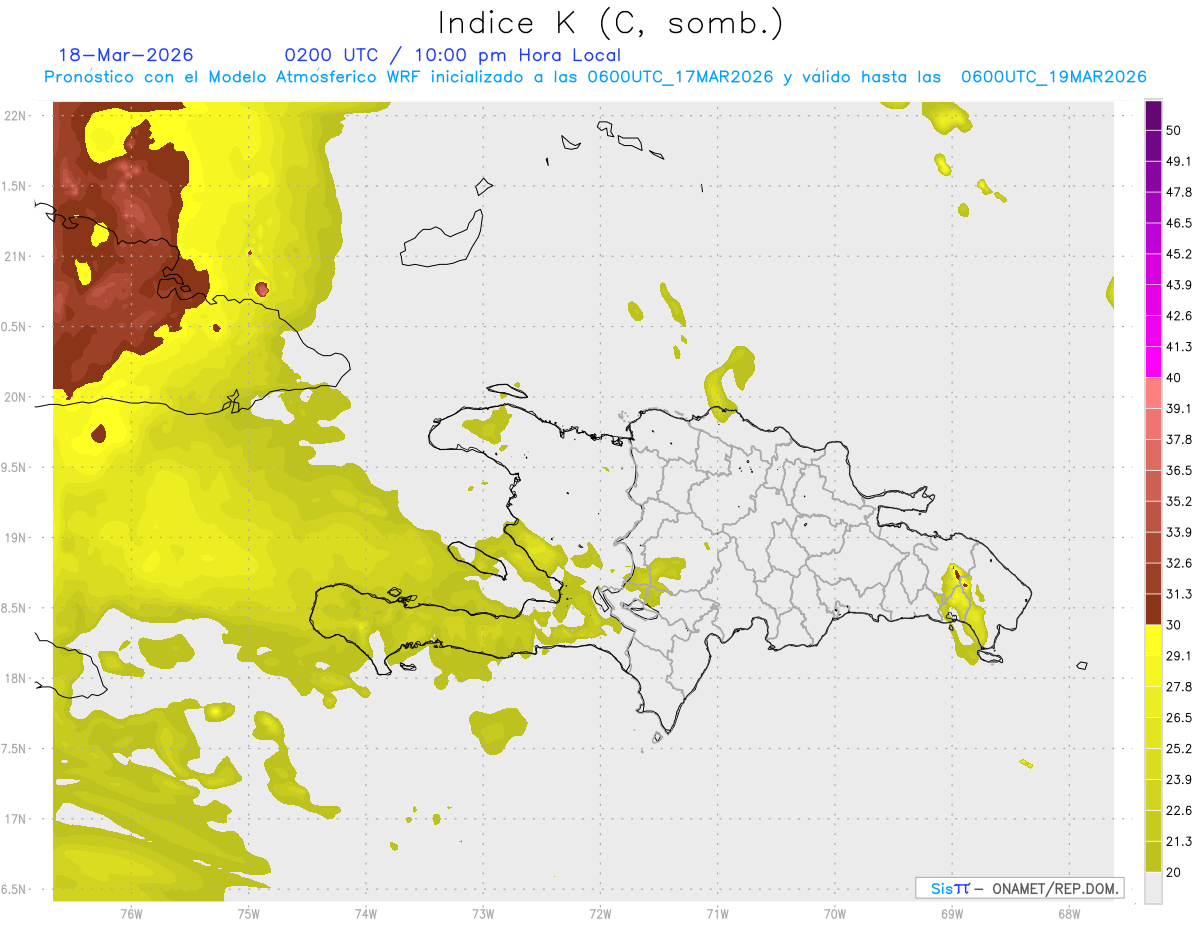Click the '42.6' color scale label
This screenshot has height=927, width=1200.
pos(1179,316)
